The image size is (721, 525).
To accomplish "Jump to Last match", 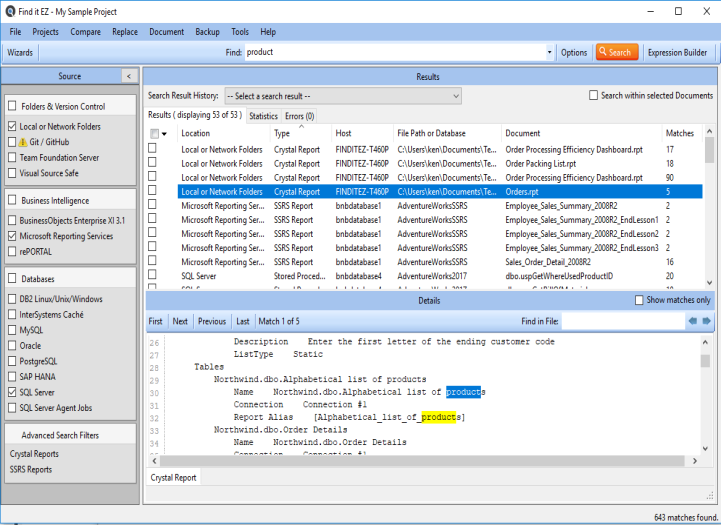I will click(x=243, y=321).
